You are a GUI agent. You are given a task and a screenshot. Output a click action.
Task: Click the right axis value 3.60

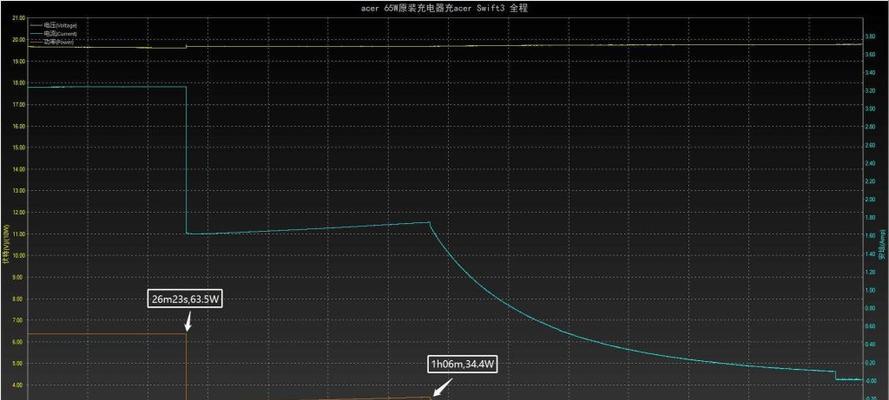[869, 54]
